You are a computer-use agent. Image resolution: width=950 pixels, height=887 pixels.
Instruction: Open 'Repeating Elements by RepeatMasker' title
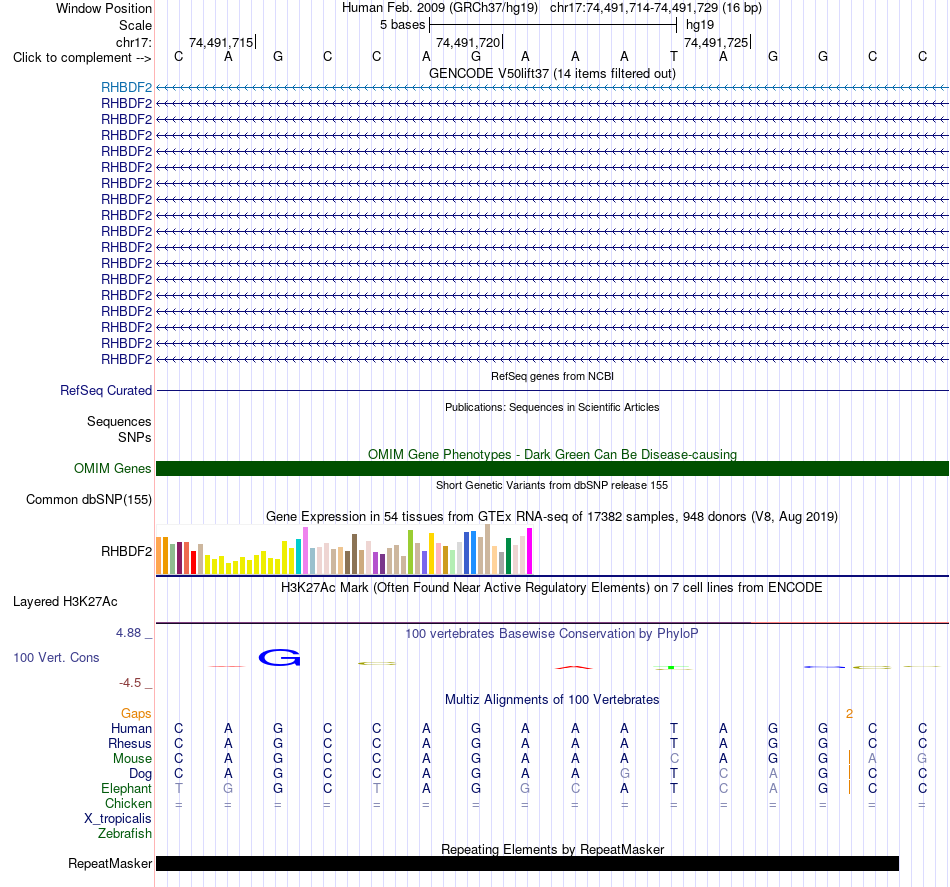coord(552,849)
